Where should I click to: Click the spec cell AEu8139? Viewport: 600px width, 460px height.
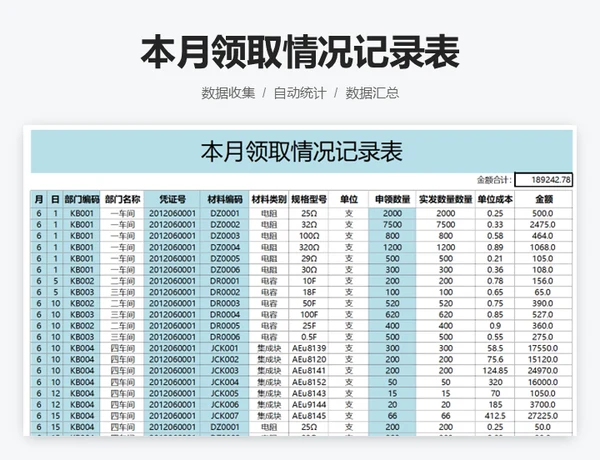tap(309, 348)
